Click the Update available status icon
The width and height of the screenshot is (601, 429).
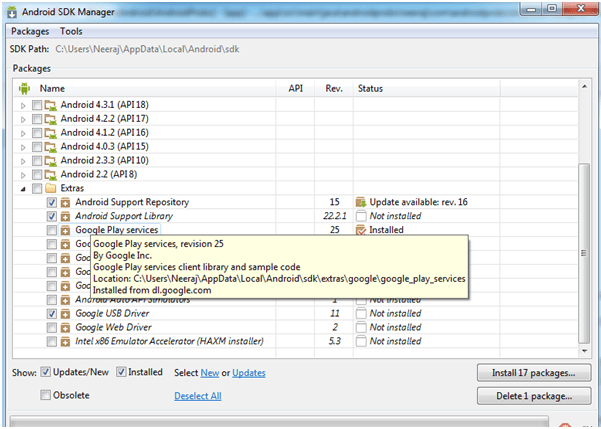(x=361, y=202)
